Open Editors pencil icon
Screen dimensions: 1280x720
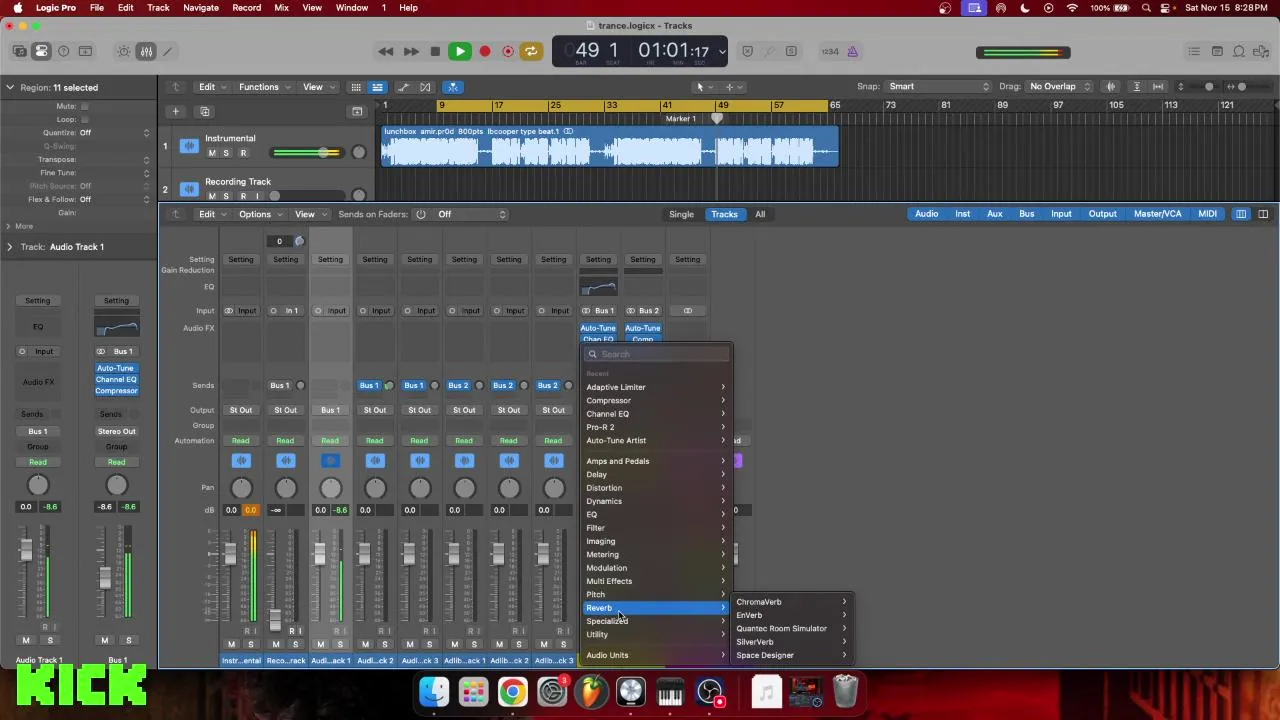168,51
